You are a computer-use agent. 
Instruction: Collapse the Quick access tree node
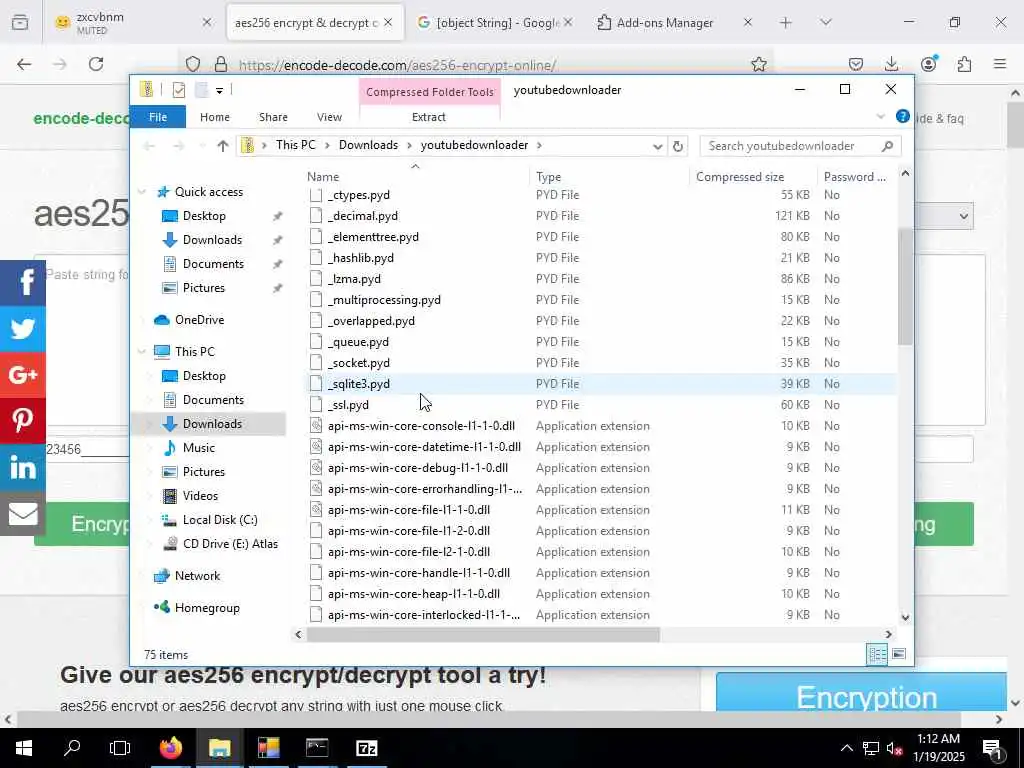pyautogui.click(x=142, y=192)
